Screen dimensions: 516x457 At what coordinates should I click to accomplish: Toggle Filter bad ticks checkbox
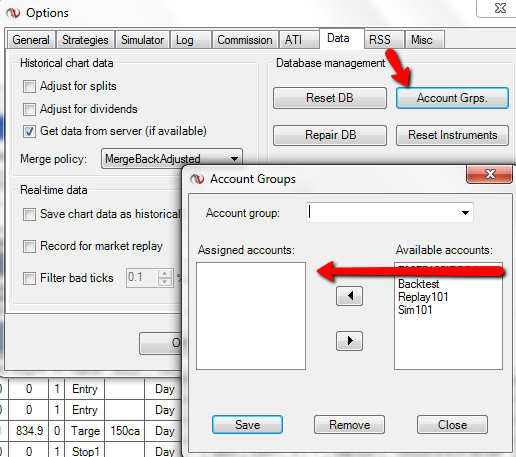(x=29, y=278)
